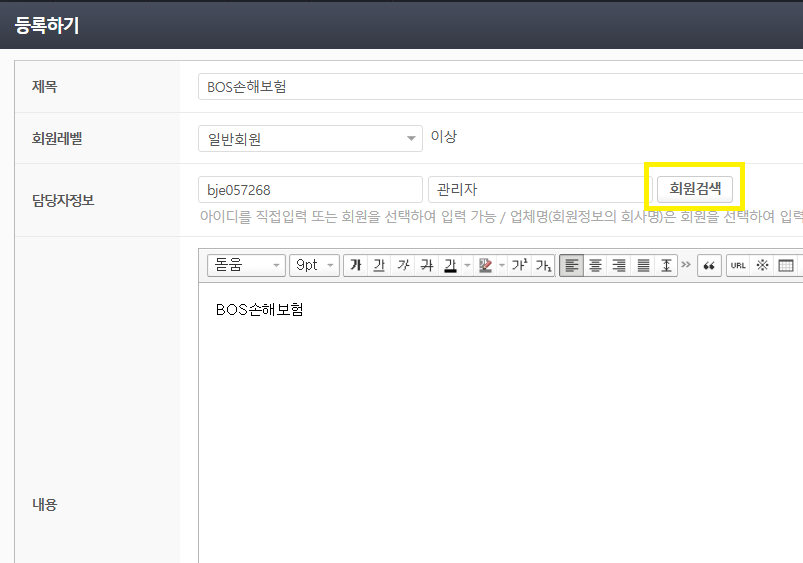This screenshot has width=803, height=563.
Task: Insert a blockquote
Action: point(709,265)
